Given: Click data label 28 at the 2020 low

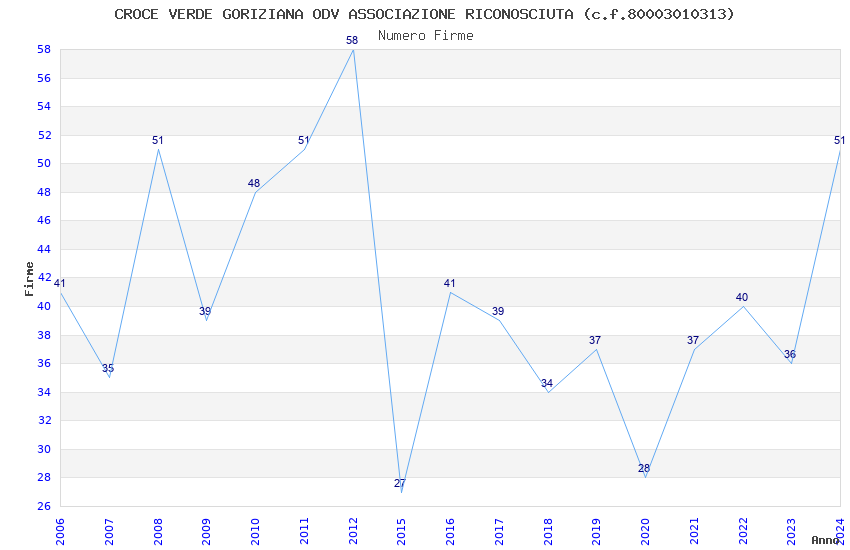Looking at the screenshot, I should coord(644,468).
